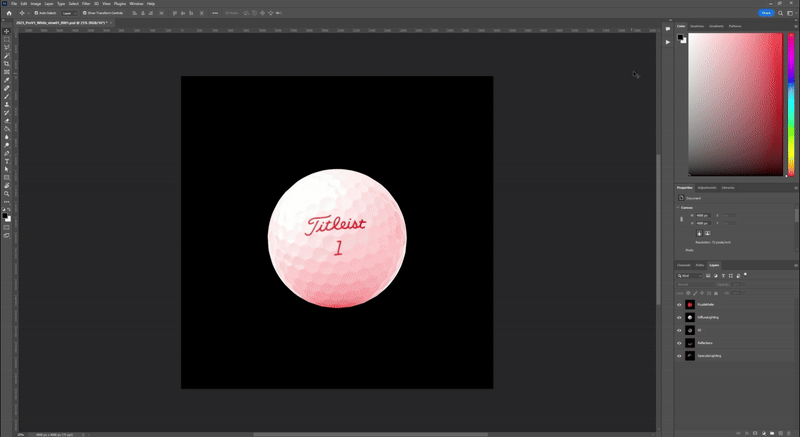Click the blue Share button
The height and width of the screenshot is (437, 800).
coord(766,13)
